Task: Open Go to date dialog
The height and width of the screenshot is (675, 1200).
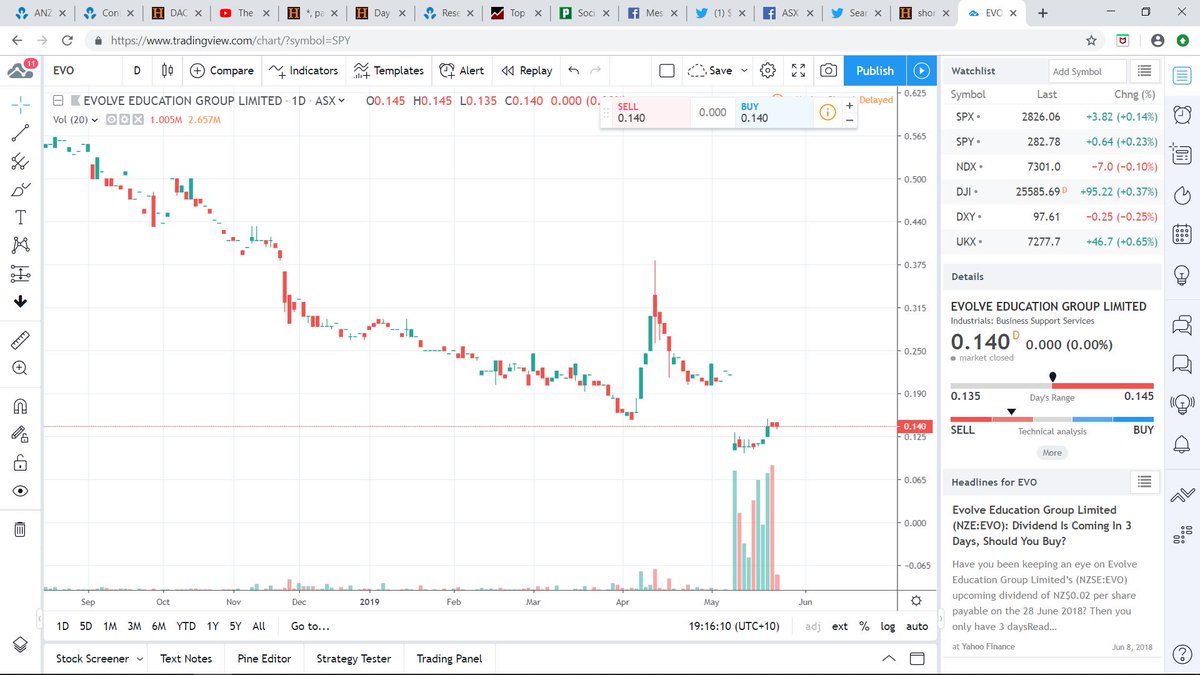Action: click(x=310, y=626)
